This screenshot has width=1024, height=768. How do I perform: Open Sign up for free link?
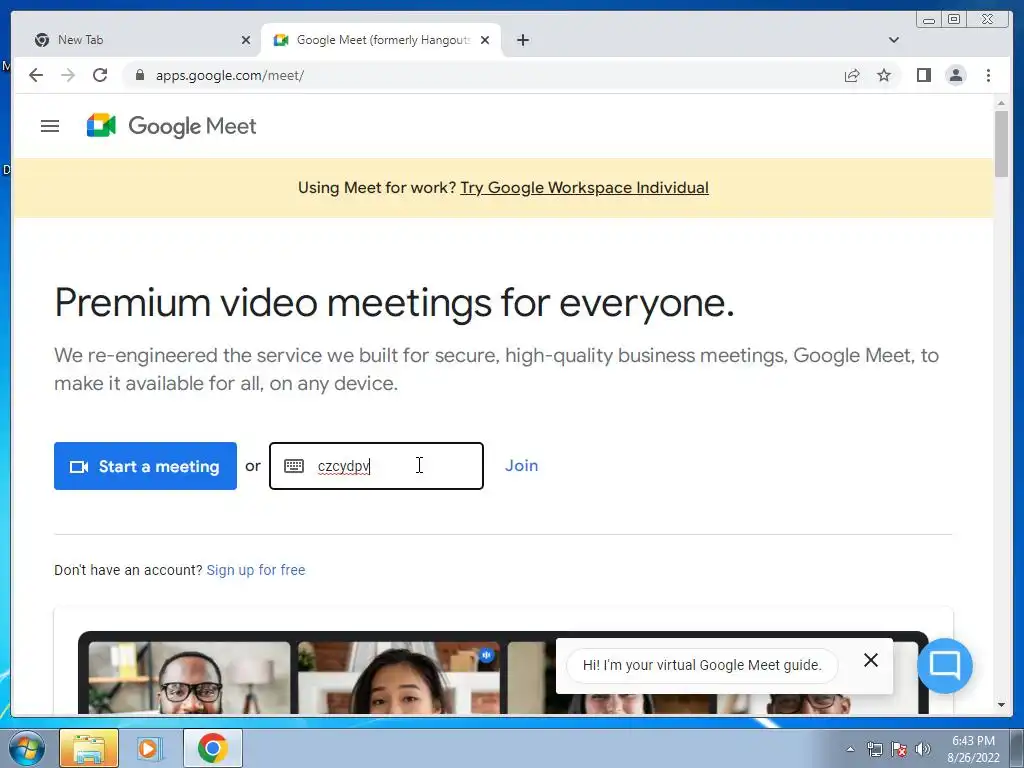tap(255, 570)
